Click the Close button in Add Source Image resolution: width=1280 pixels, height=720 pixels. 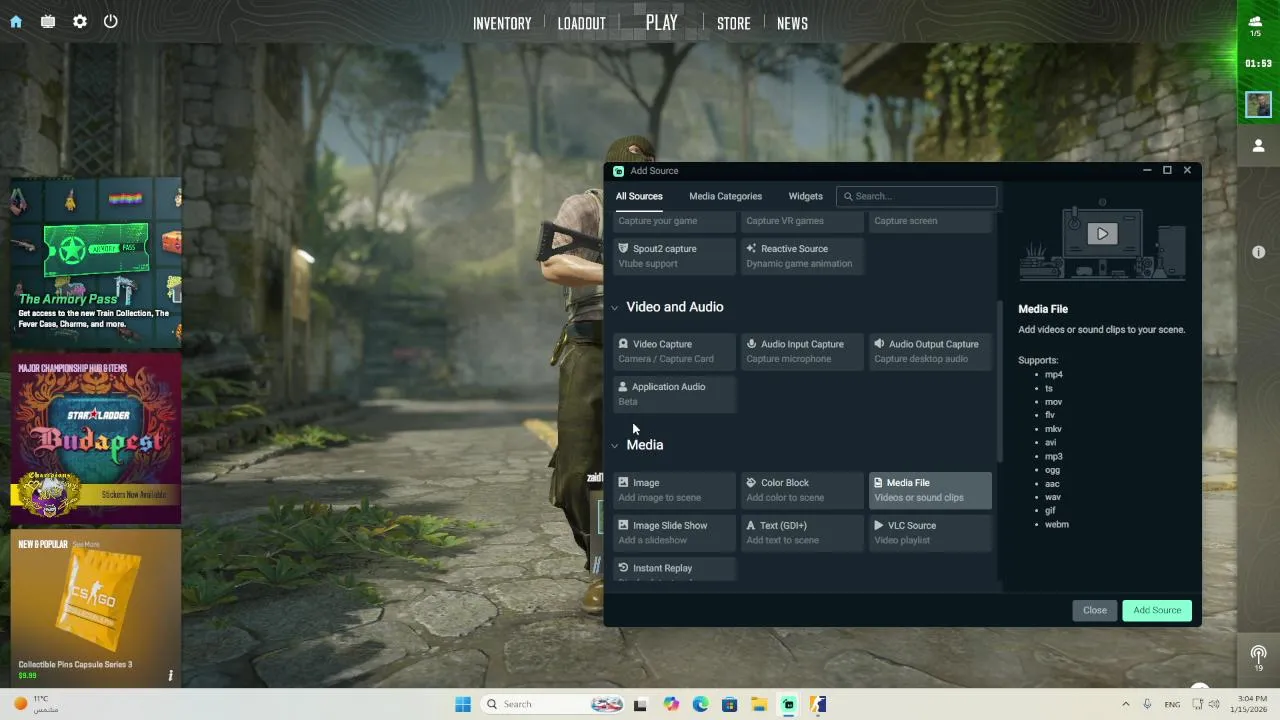click(1095, 610)
